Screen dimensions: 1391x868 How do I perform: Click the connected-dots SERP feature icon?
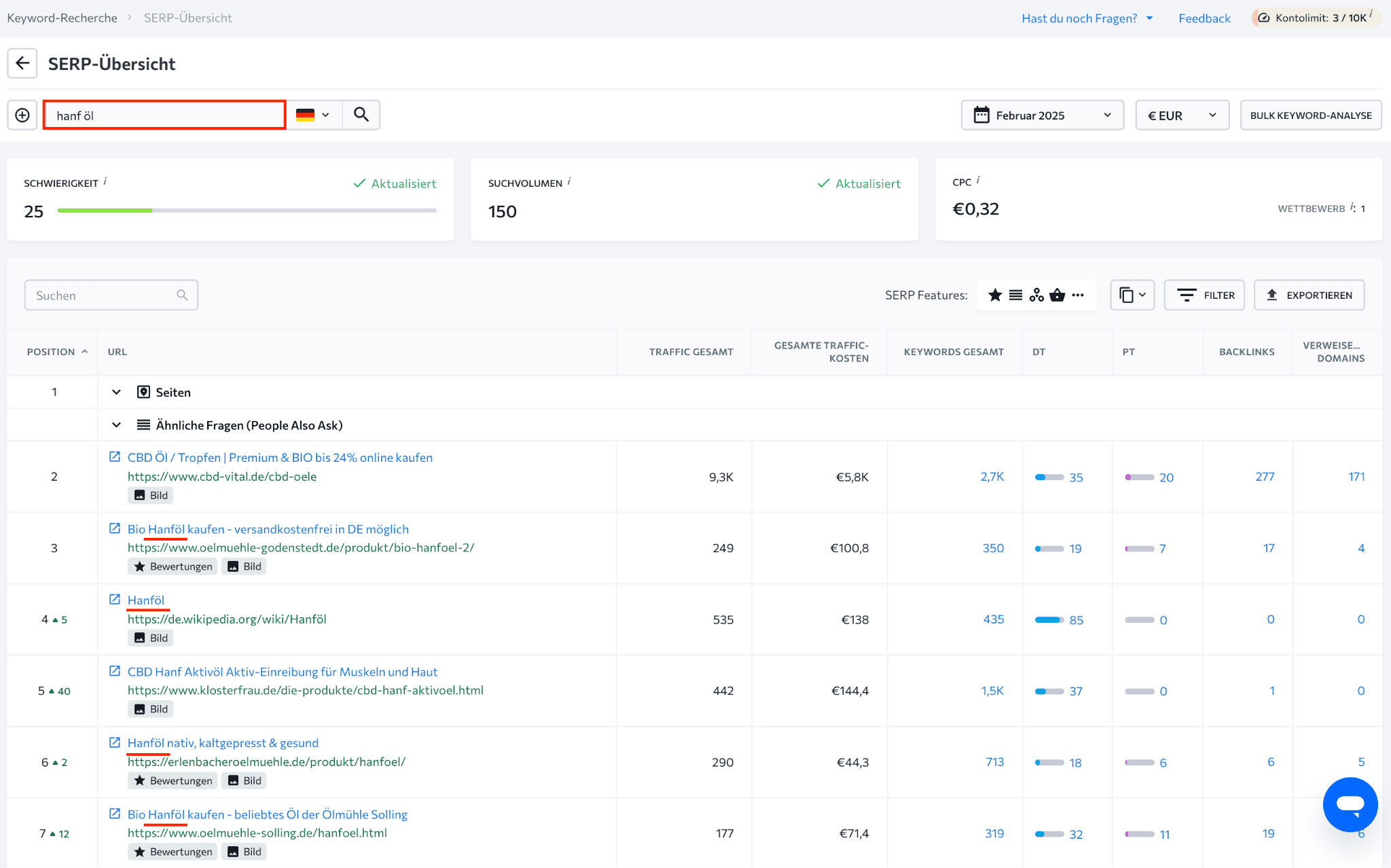(1036, 295)
